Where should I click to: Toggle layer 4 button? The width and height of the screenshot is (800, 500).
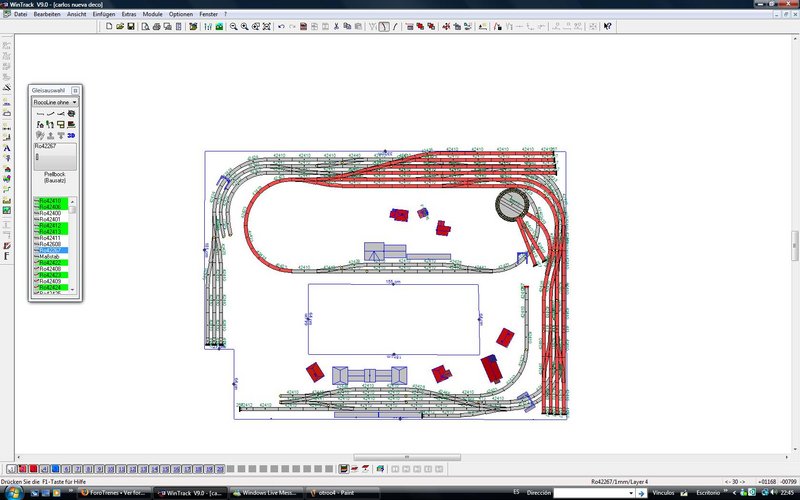click(44, 469)
